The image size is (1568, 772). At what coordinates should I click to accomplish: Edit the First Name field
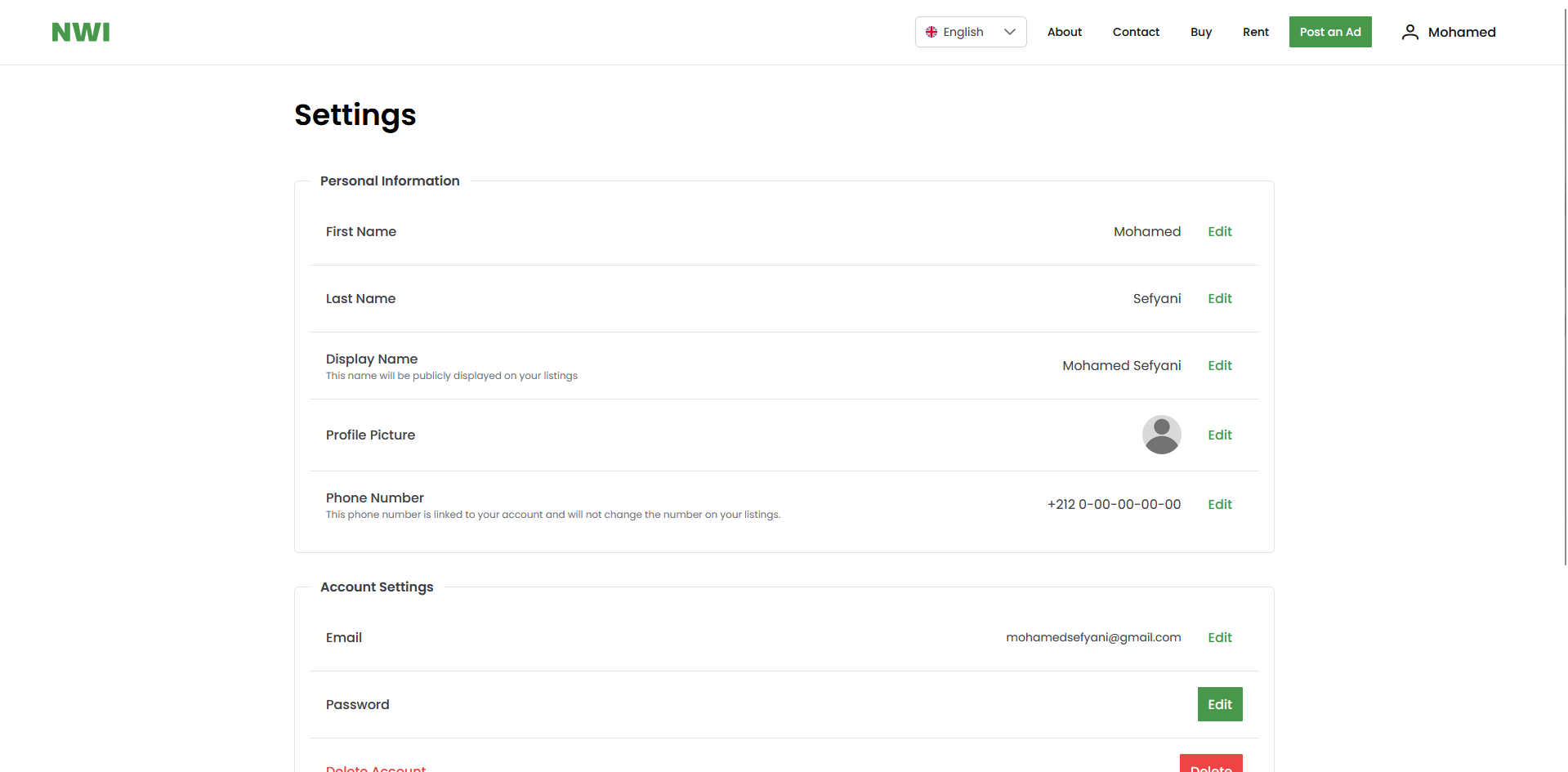(x=1219, y=231)
